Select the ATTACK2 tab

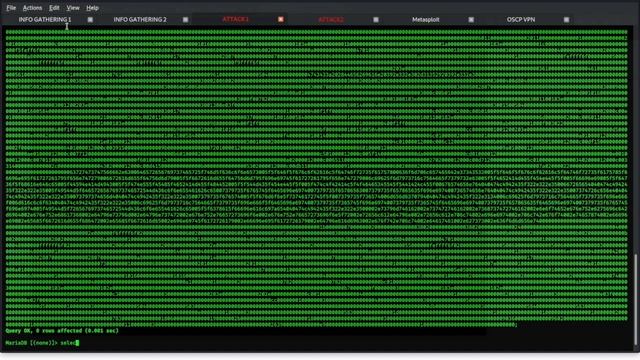331,19
